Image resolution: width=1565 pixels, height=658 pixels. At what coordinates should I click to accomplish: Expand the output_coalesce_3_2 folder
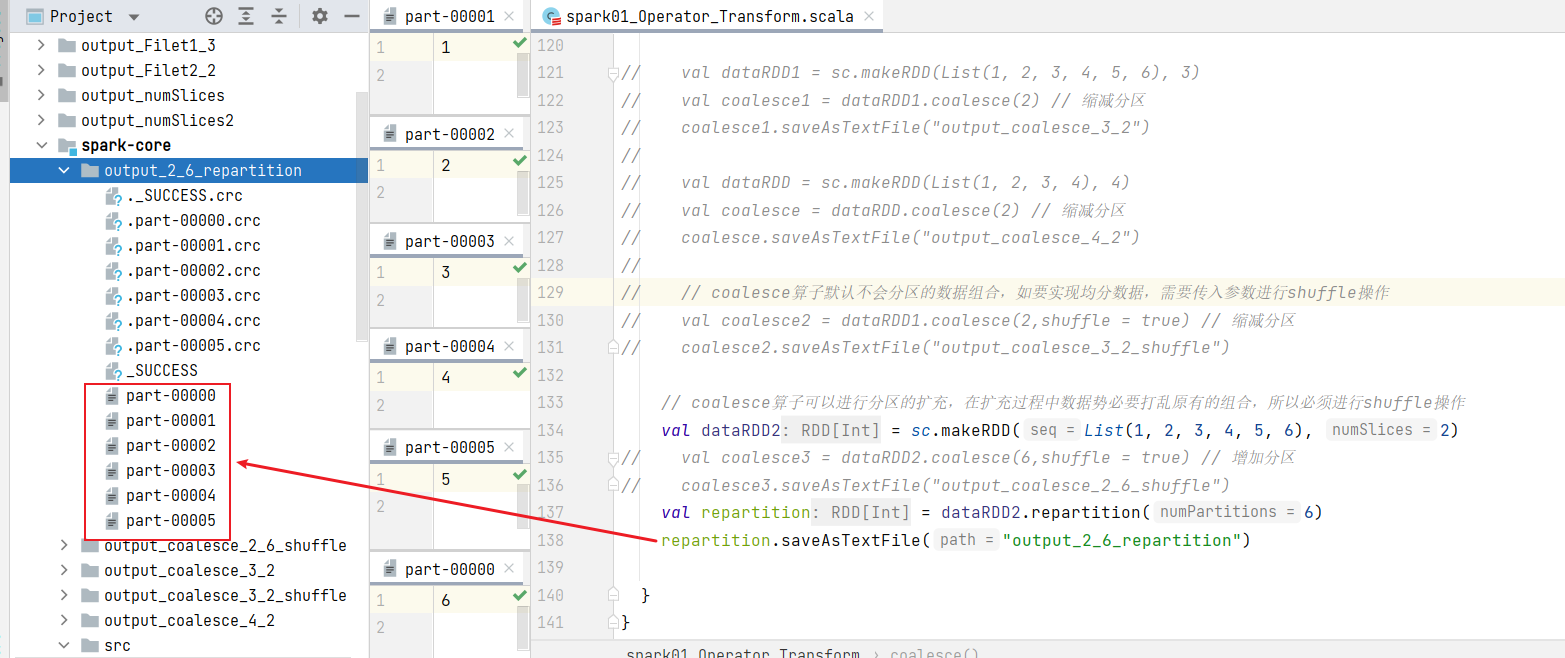click(x=64, y=570)
